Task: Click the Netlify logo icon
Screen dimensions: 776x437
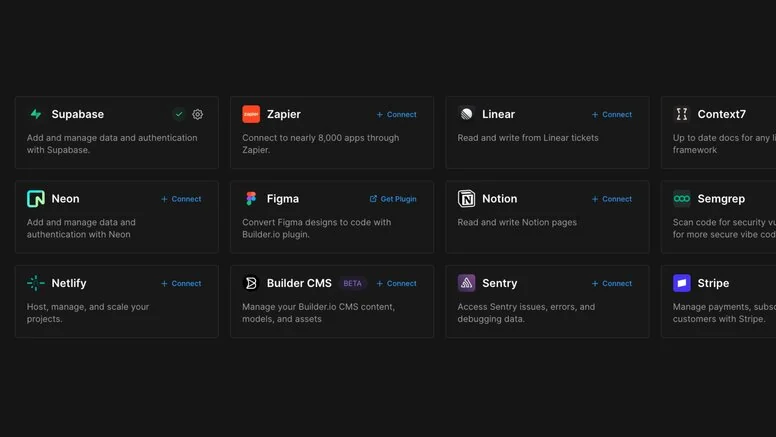Action: [x=36, y=283]
